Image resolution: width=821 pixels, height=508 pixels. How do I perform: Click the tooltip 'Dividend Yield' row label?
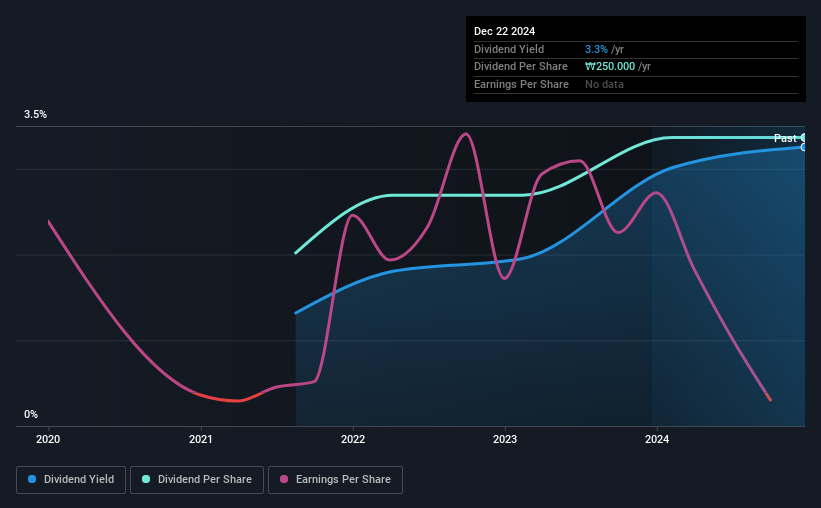coord(509,49)
